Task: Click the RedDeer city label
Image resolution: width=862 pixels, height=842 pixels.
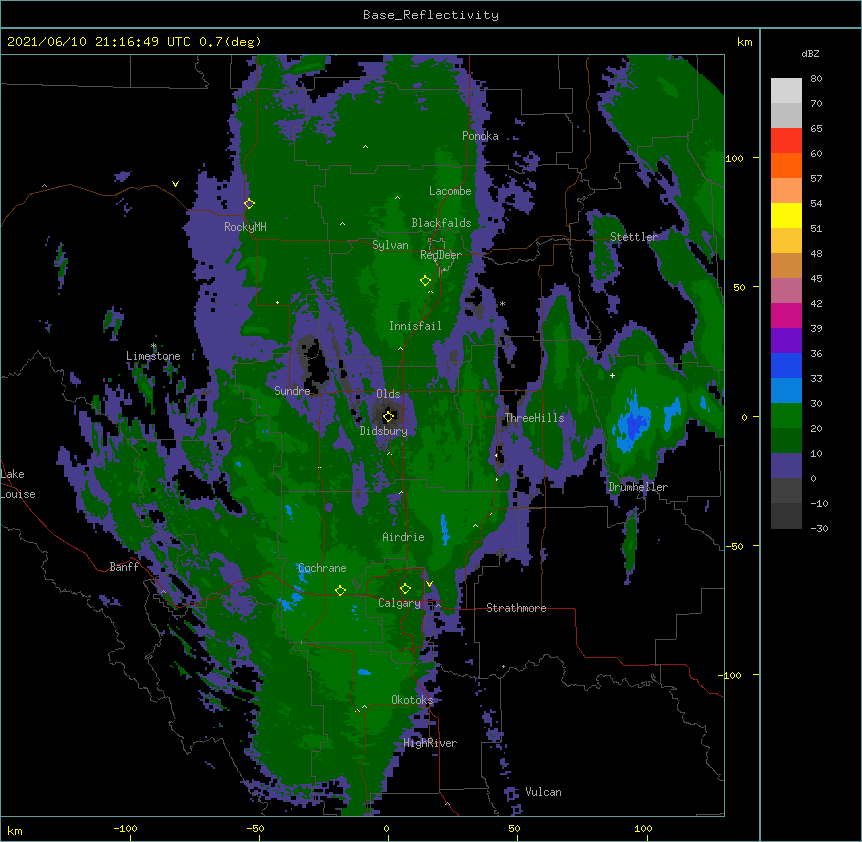Action: (440, 255)
